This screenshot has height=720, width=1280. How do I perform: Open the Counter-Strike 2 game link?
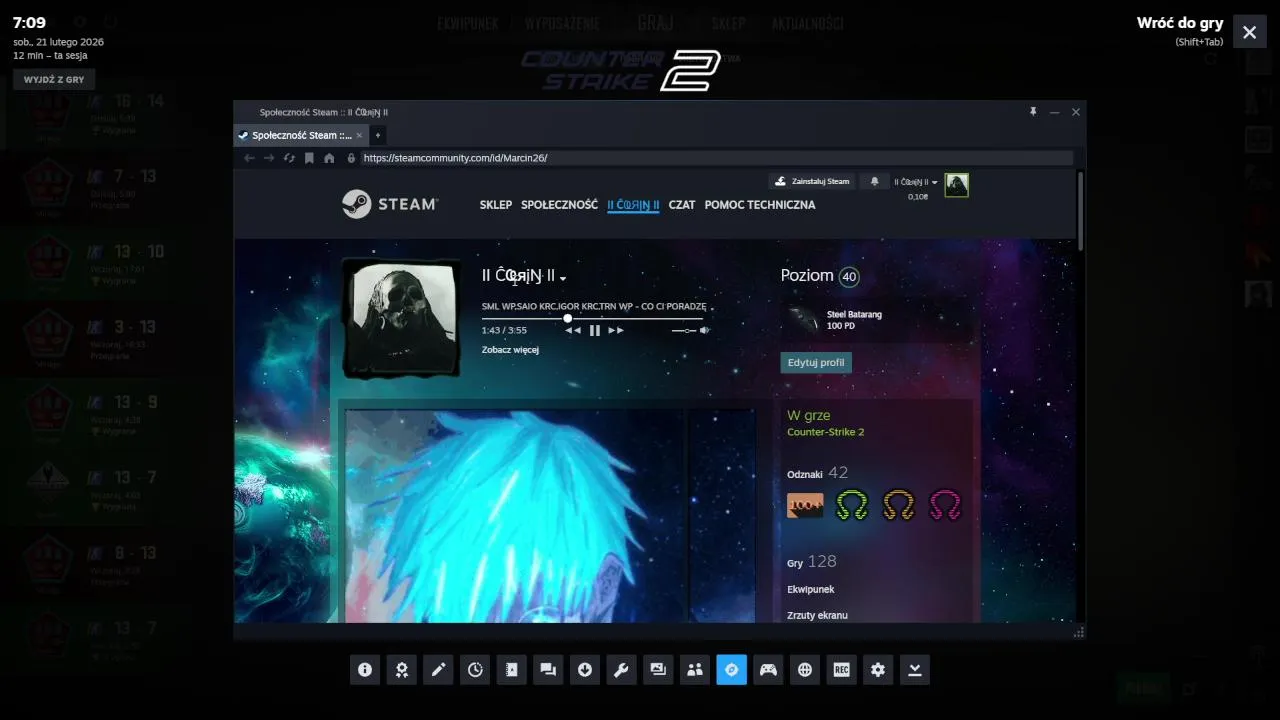pyautogui.click(x=825, y=432)
